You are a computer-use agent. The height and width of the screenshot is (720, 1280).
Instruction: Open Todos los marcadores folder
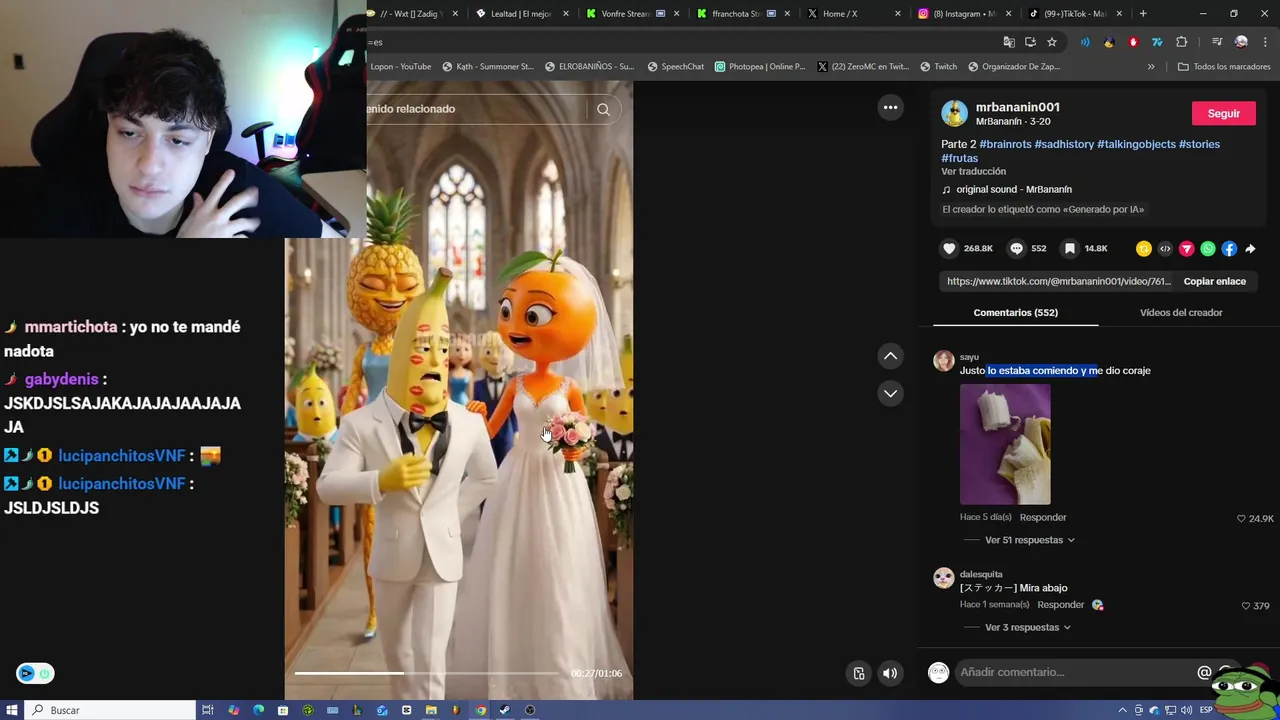1224,67
